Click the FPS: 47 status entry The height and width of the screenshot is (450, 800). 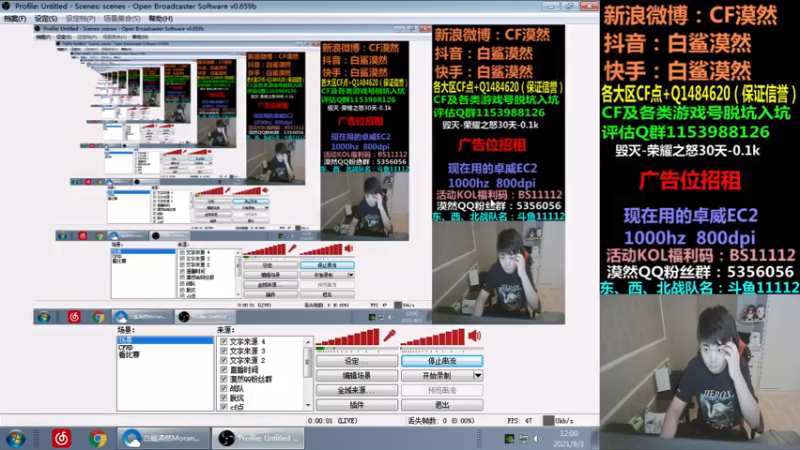point(519,421)
